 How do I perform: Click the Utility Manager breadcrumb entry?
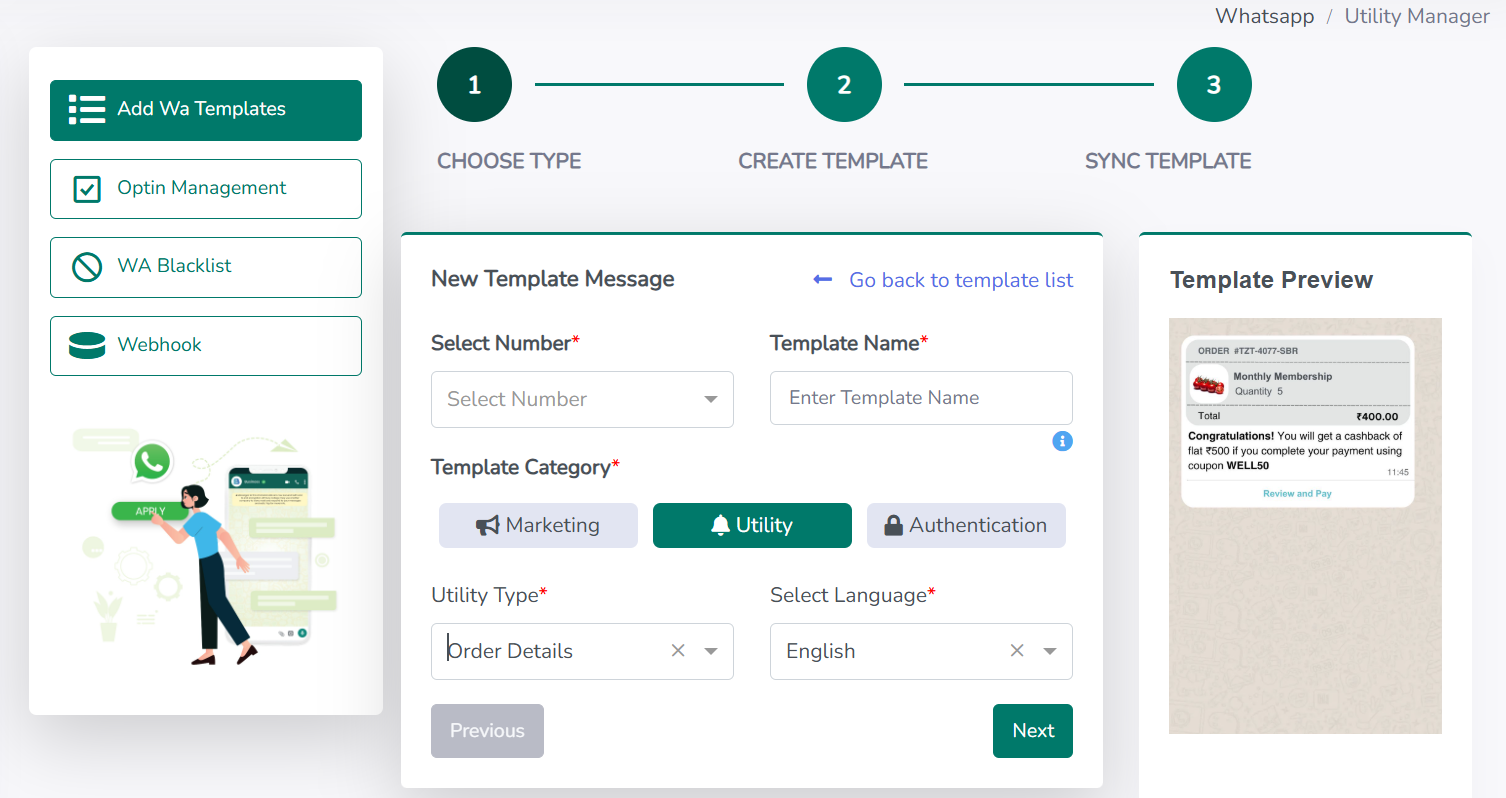[x=1416, y=16]
